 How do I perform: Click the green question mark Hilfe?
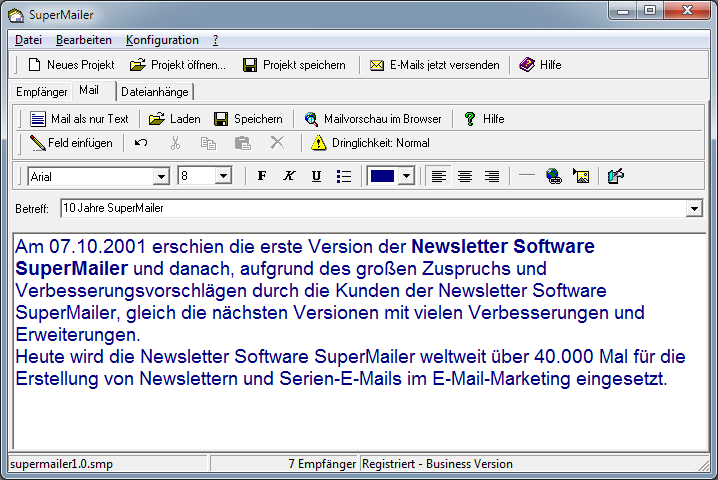tap(469, 119)
